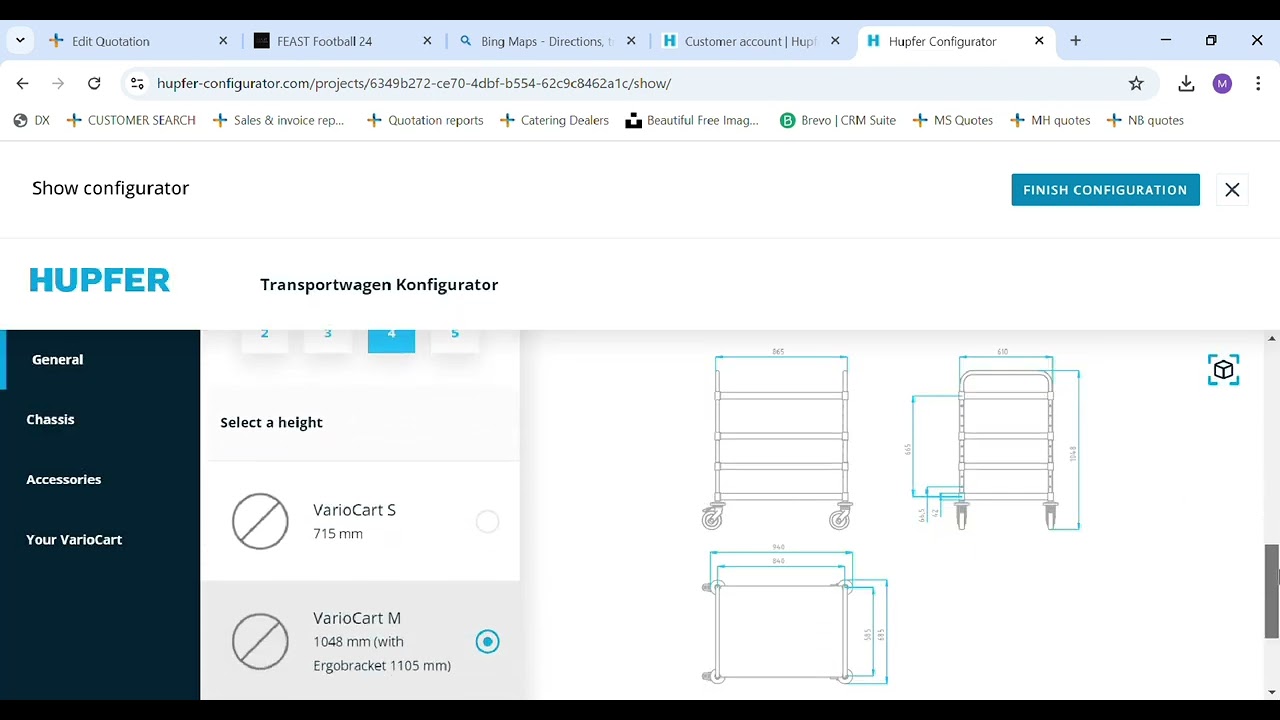The height and width of the screenshot is (720, 1280).
Task: Open the Your VarioCart section
Action: click(x=100, y=539)
